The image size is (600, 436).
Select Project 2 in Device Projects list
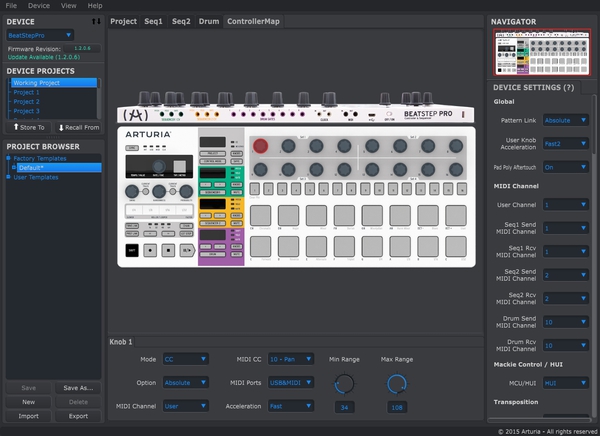[27, 101]
